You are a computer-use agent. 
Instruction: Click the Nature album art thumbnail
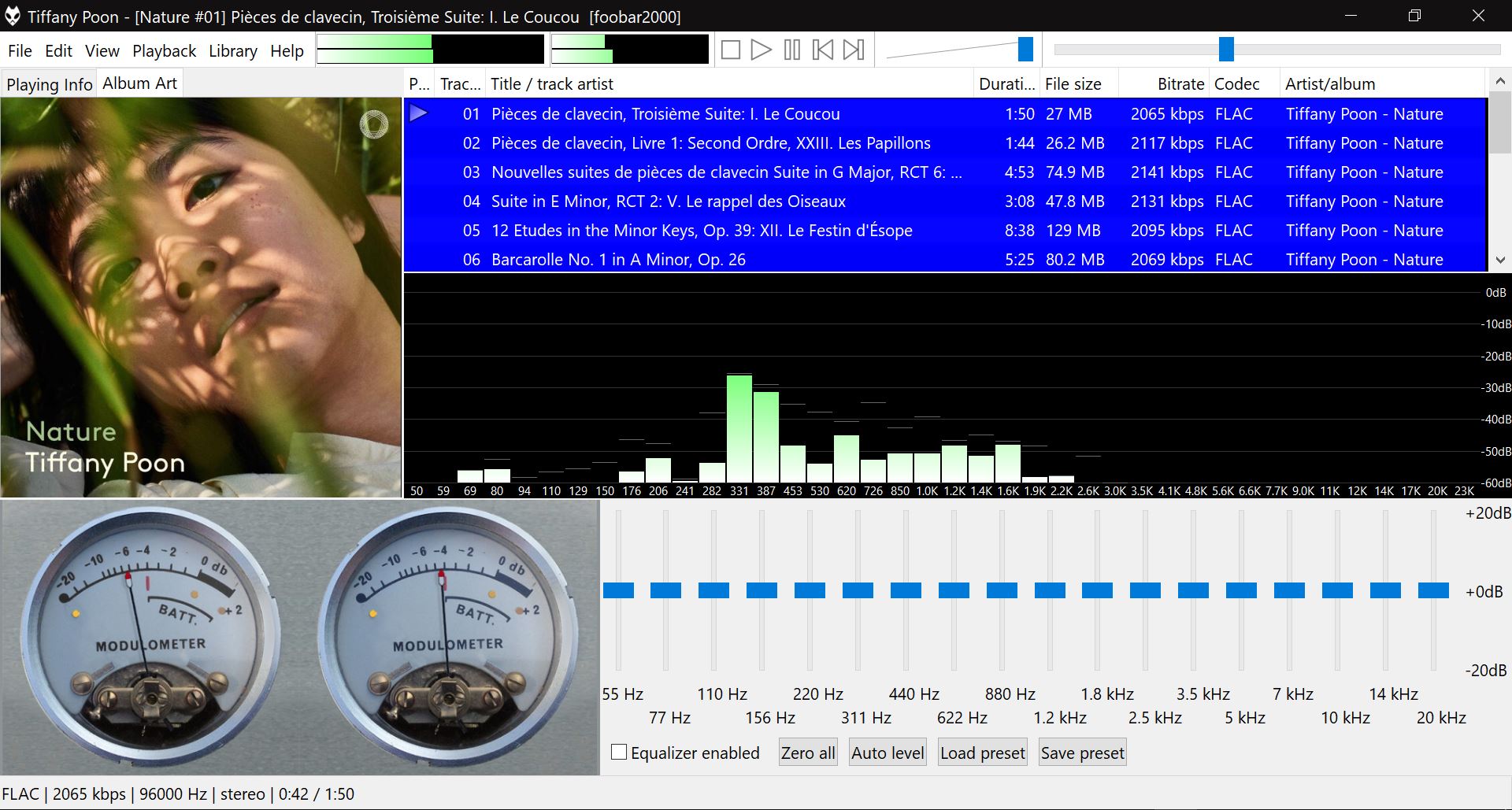pyautogui.click(x=201, y=298)
